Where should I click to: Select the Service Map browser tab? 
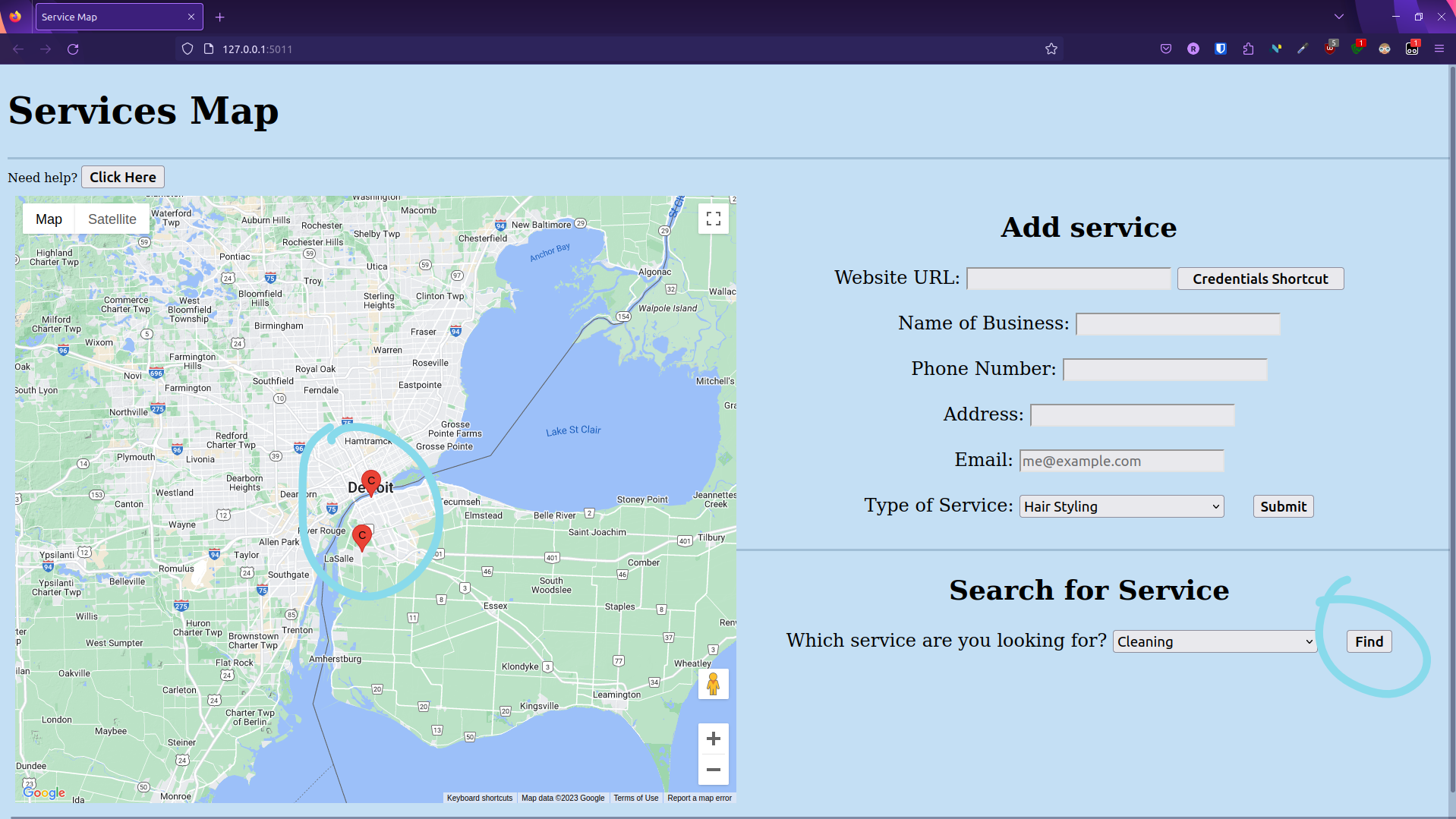pyautogui.click(x=119, y=17)
